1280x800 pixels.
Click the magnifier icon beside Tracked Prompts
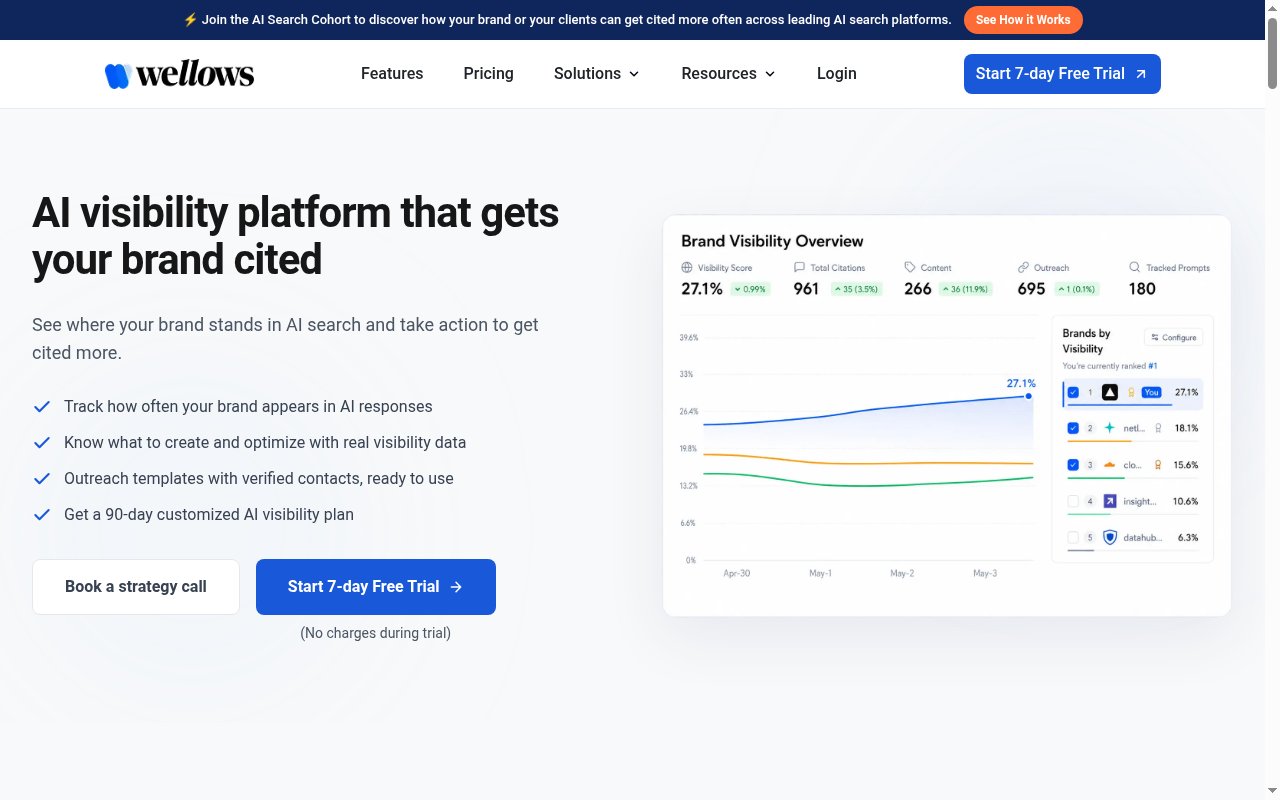click(x=1134, y=268)
